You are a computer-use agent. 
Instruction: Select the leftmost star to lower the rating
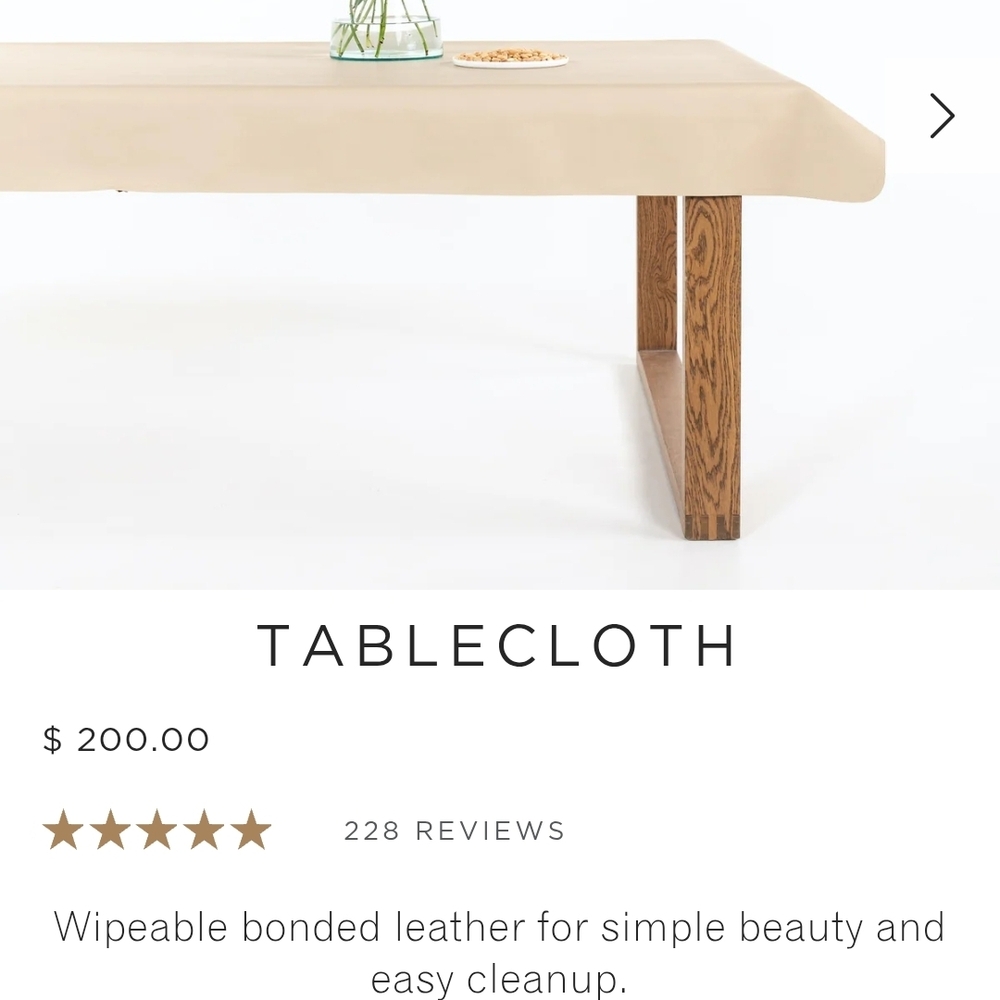63,828
